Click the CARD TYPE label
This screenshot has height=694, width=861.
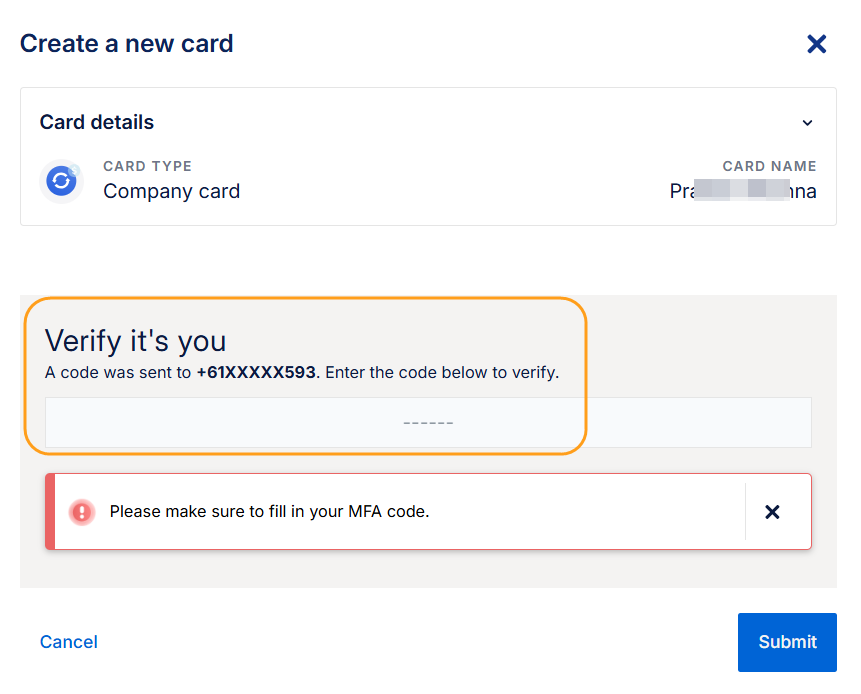click(147, 166)
